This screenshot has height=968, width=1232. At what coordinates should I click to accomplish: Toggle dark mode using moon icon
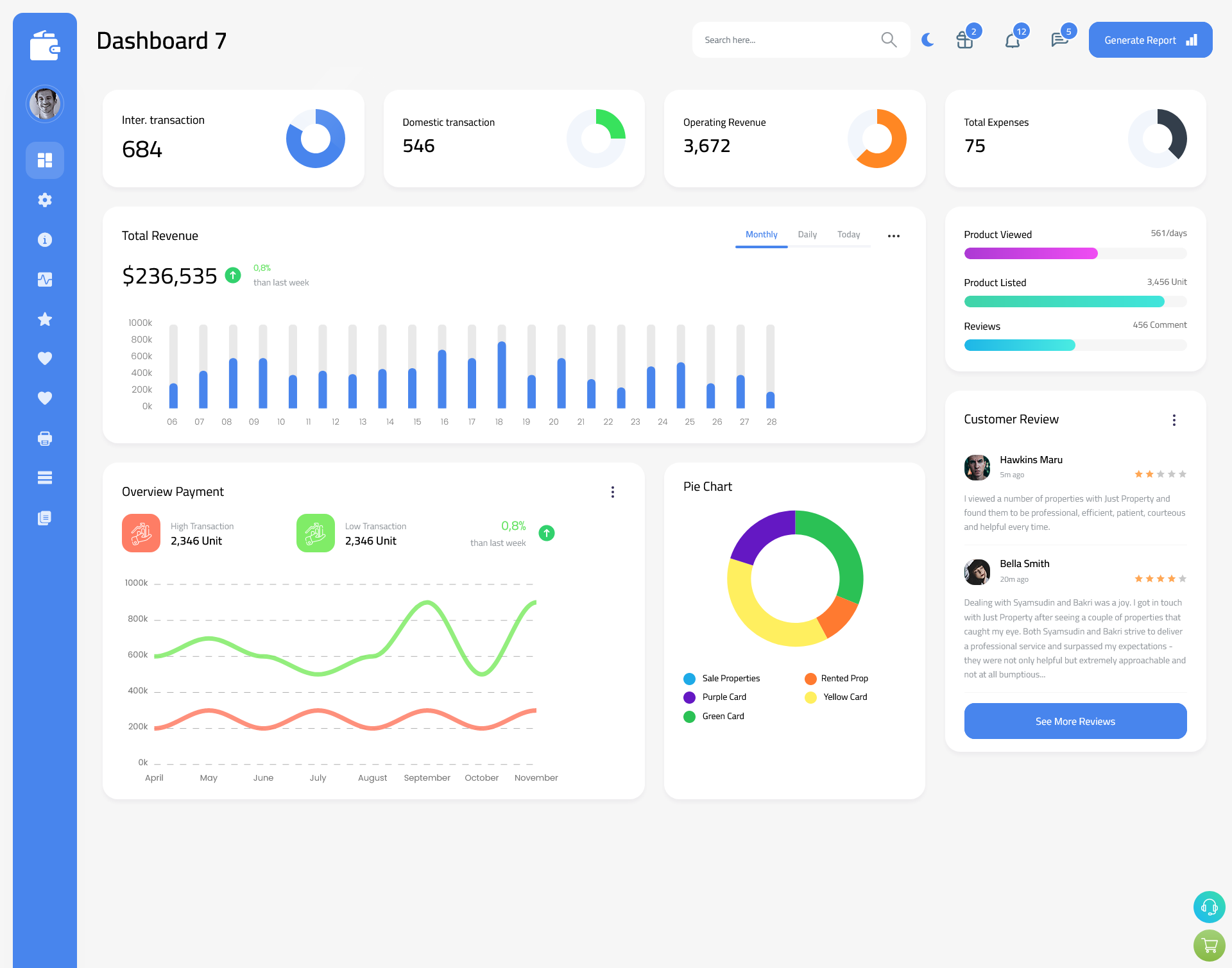(927, 39)
